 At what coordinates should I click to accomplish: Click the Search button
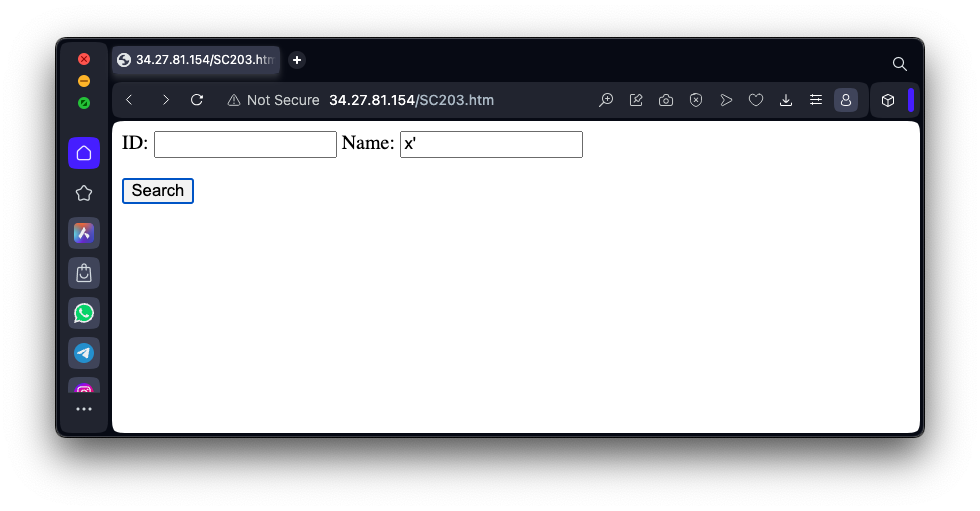tap(158, 191)
